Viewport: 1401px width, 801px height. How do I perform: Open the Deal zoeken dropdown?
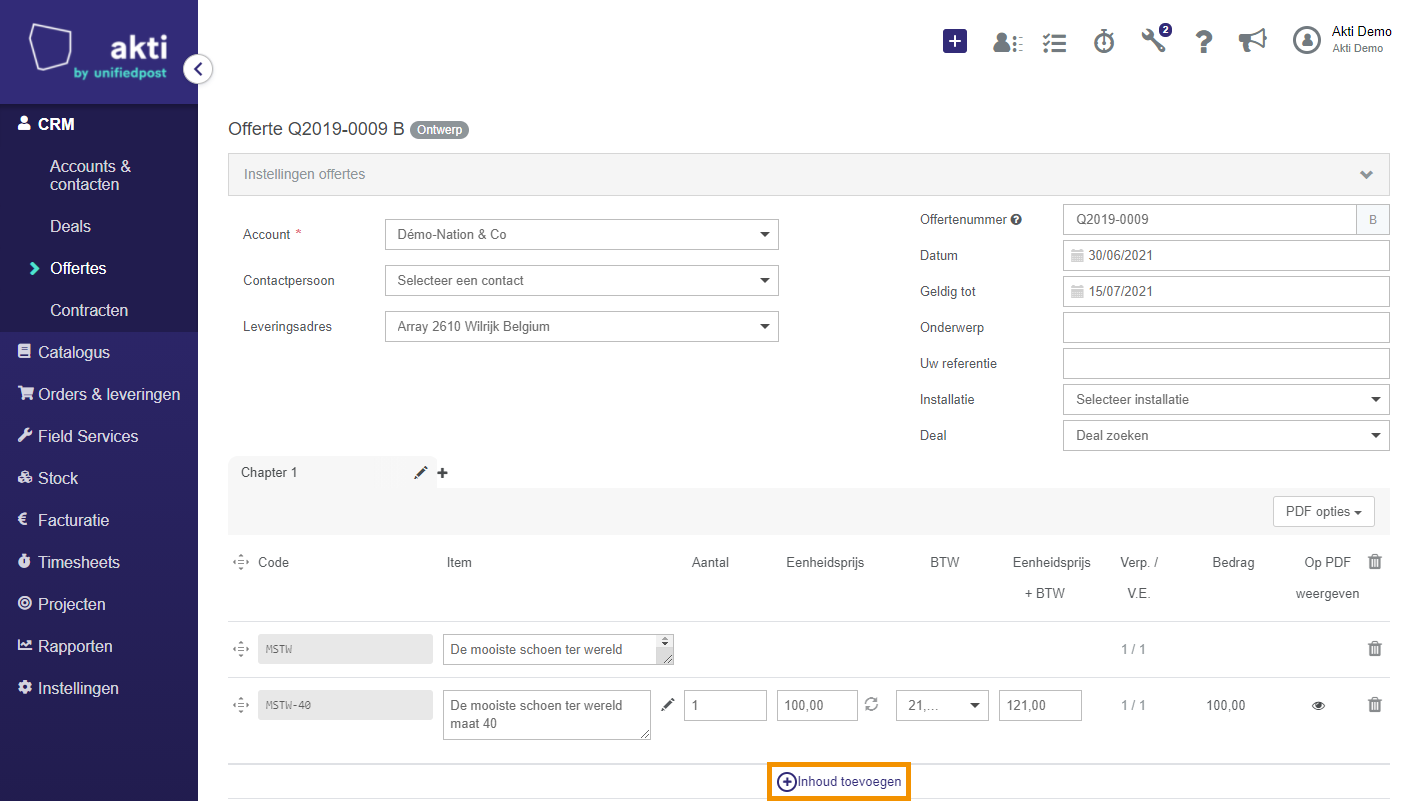[1226, 436]
